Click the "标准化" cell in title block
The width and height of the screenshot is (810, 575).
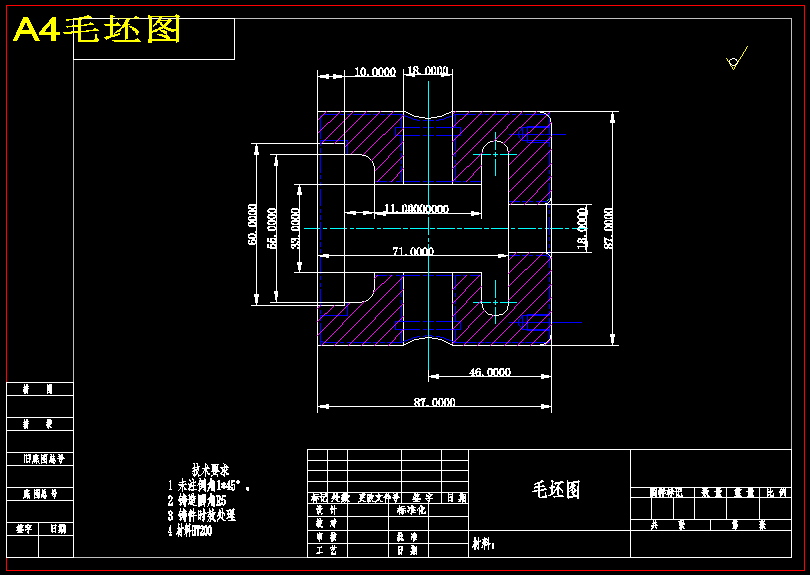pos(412,510)
